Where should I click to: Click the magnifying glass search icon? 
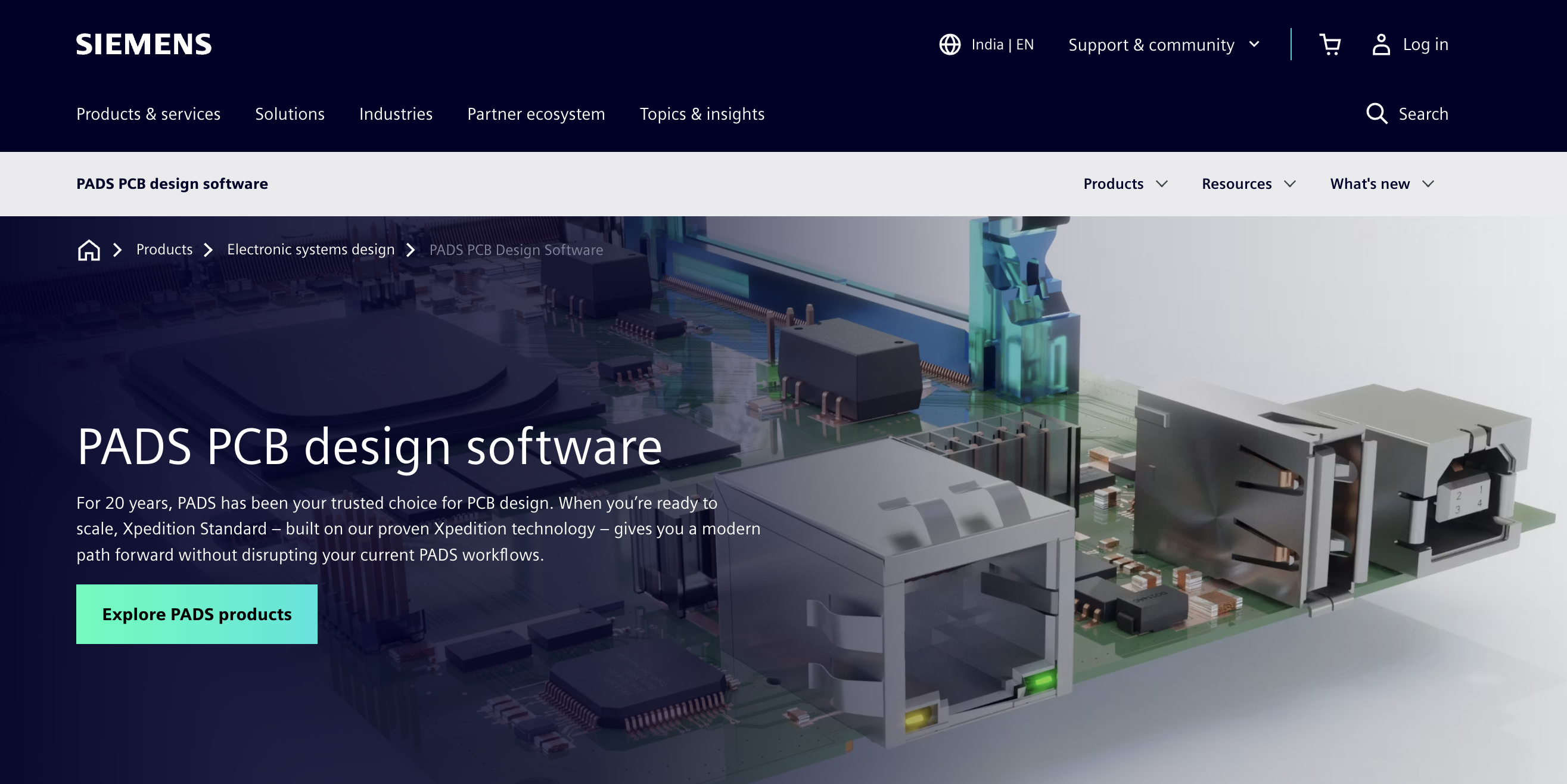coord(1376,114)
